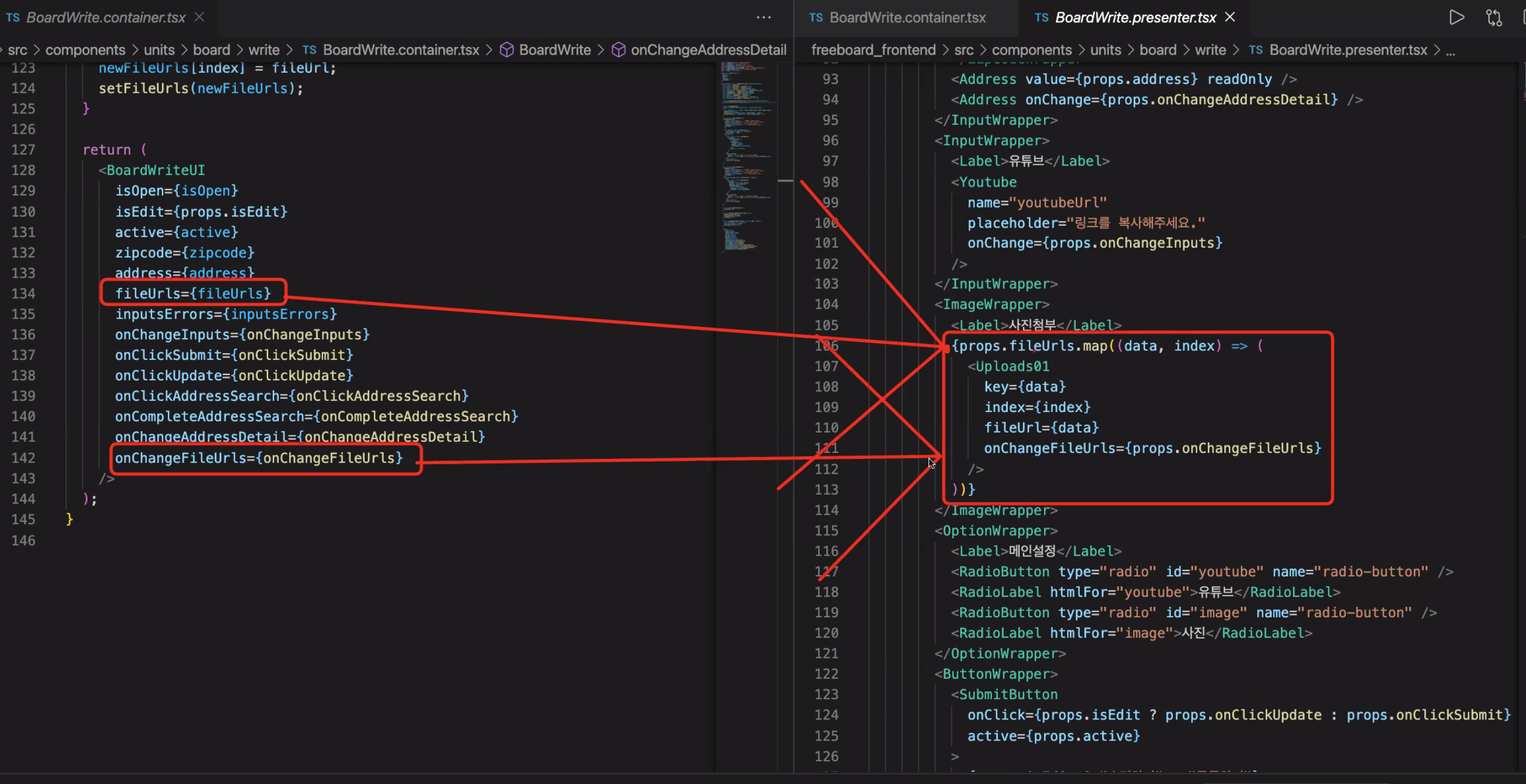Switch to right-side BoardWrite.container.tsx tab
This screenshot has width=1526, height=784.
point(907,18)
